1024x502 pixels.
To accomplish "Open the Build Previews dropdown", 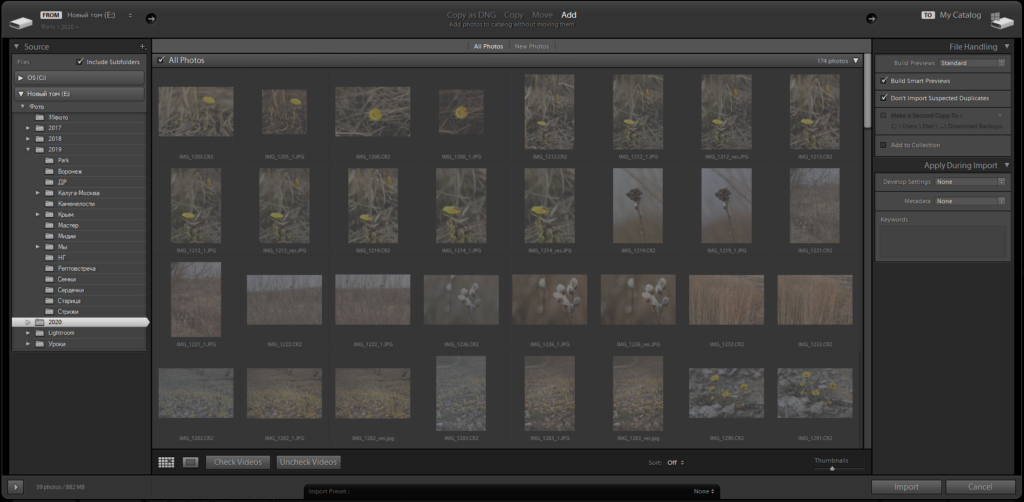I will [x=973, y=62].
